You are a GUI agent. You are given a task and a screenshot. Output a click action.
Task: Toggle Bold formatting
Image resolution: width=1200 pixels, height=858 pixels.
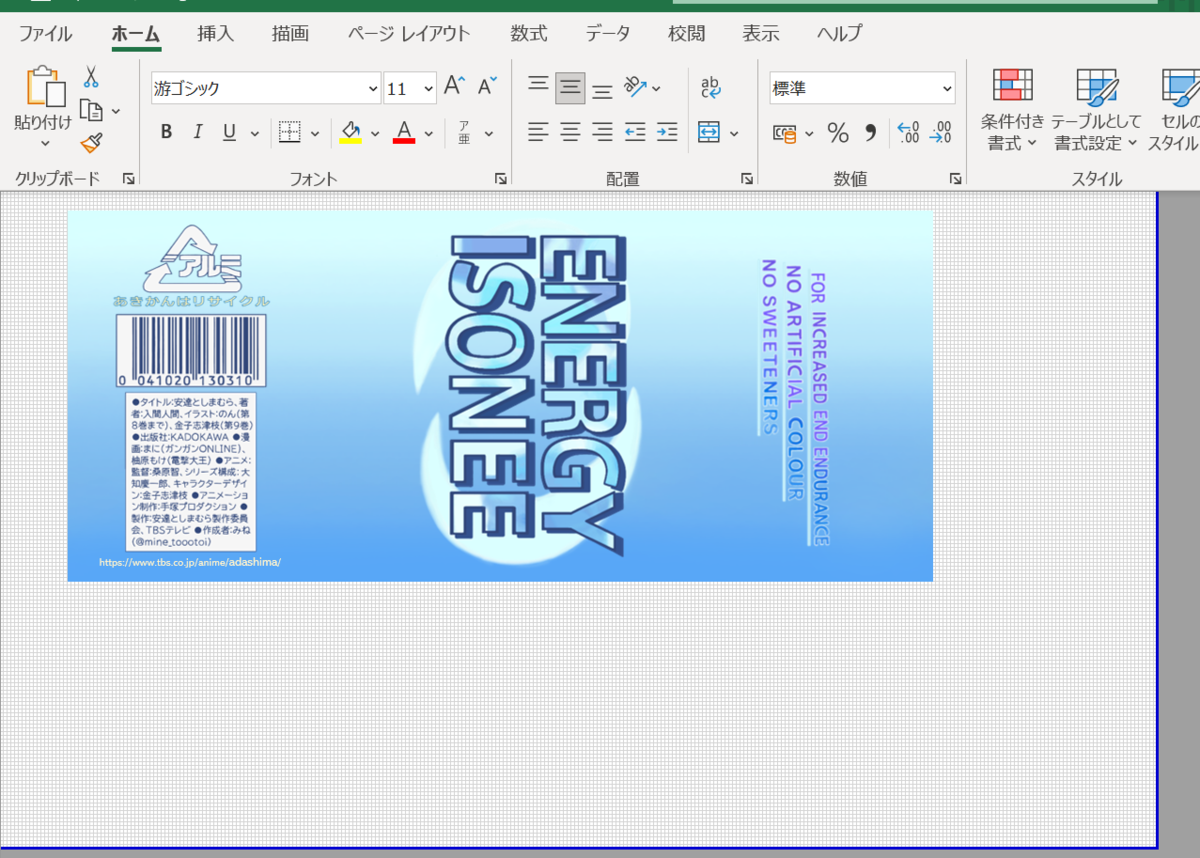166,132
